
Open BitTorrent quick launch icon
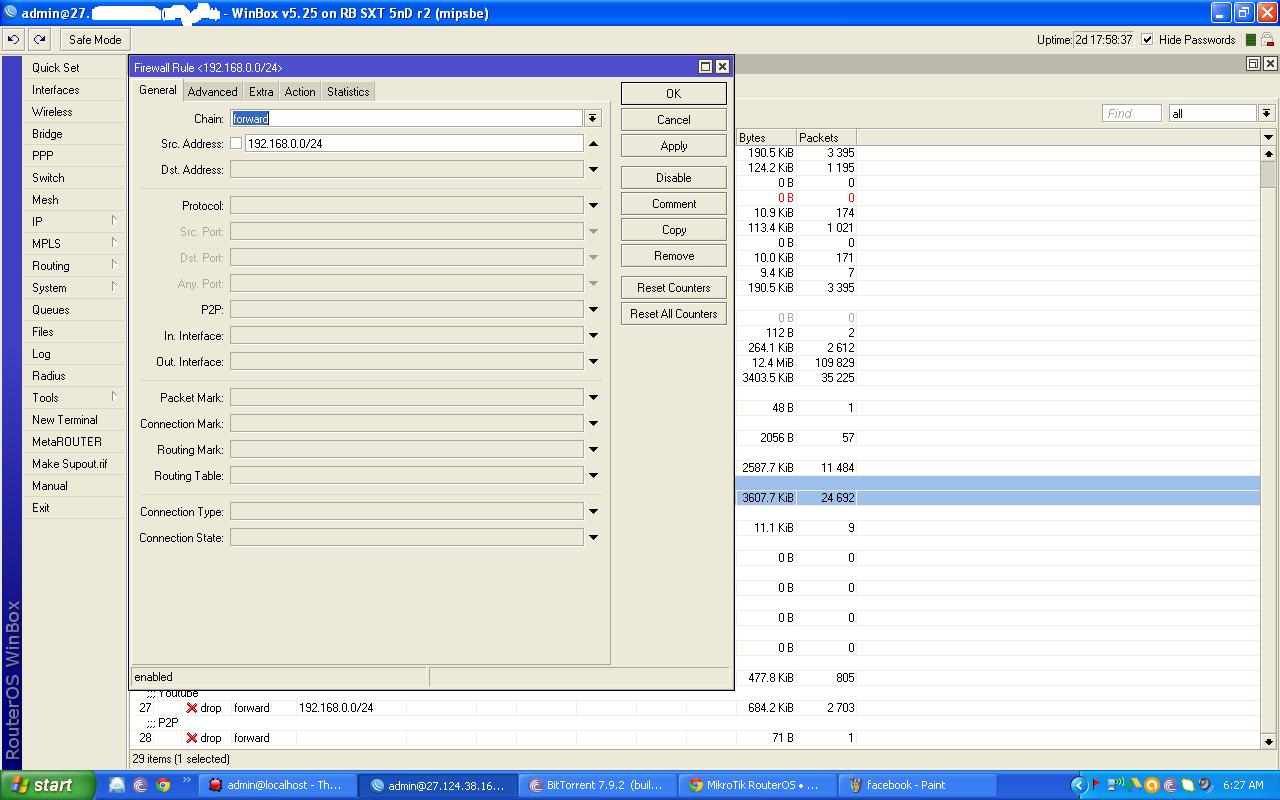140,785
